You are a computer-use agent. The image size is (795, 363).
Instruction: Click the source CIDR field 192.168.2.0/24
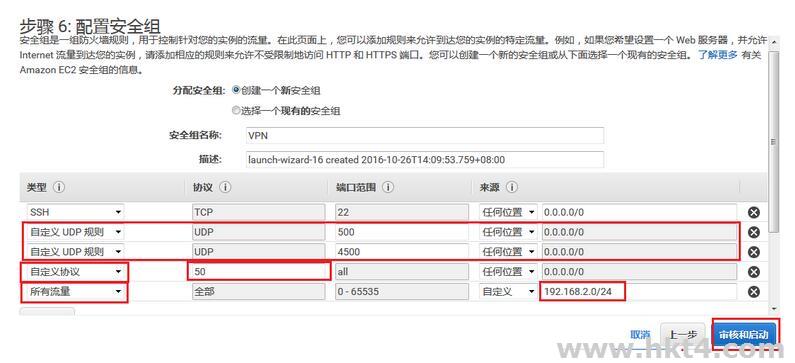(639, 292)
